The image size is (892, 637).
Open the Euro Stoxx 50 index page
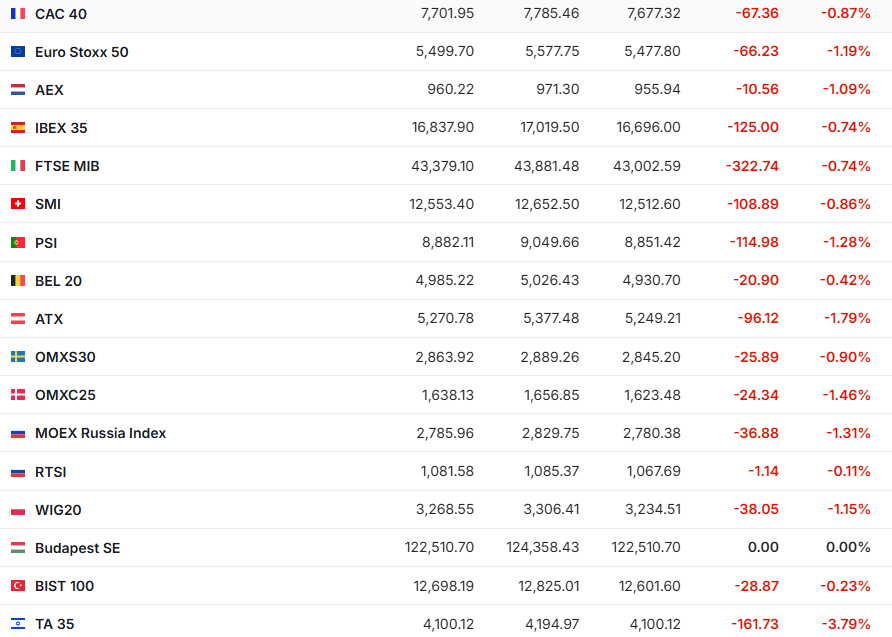81,52
